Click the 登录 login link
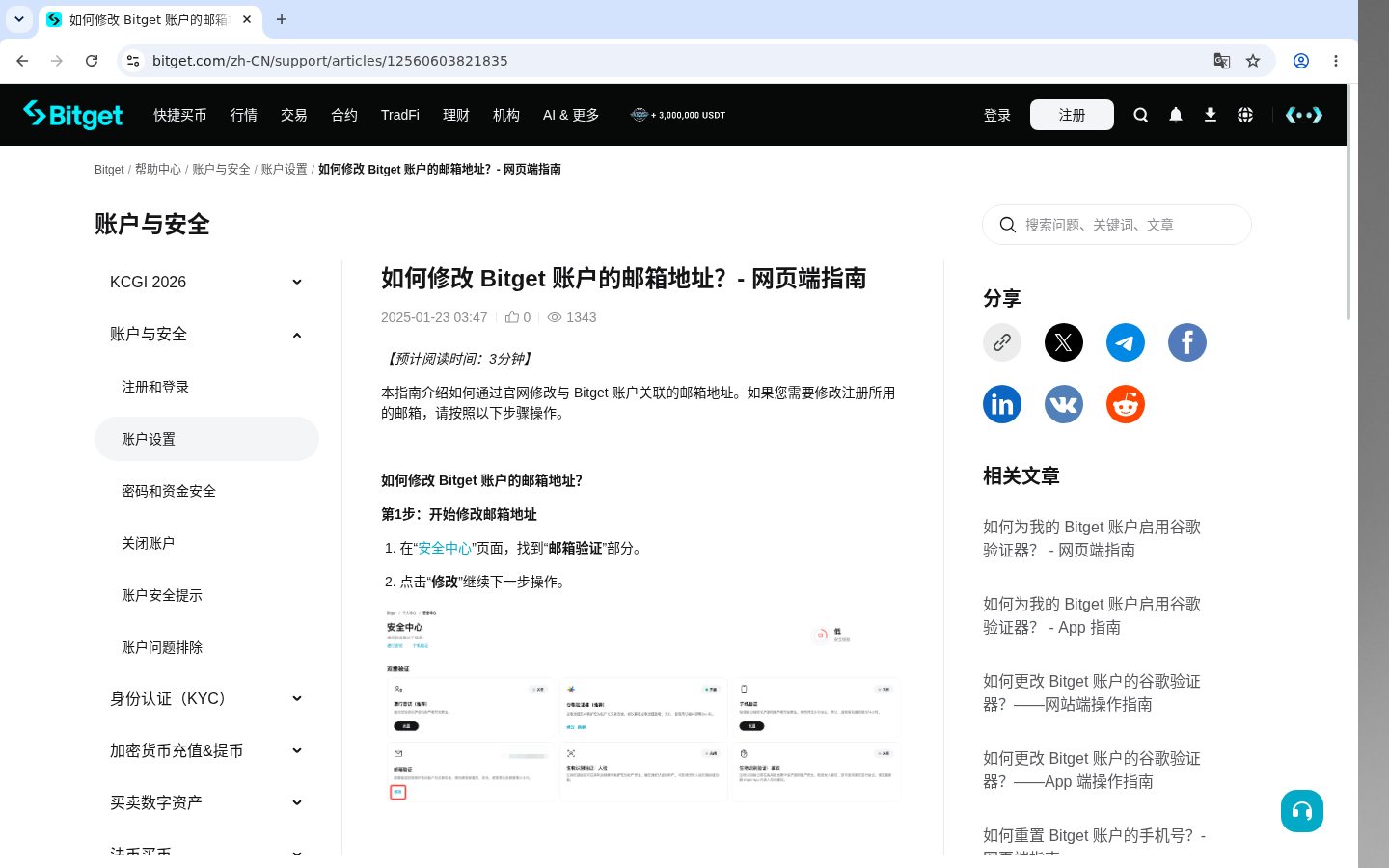Viewport: 1389px width, 868px height. click(x=997, y=115)
